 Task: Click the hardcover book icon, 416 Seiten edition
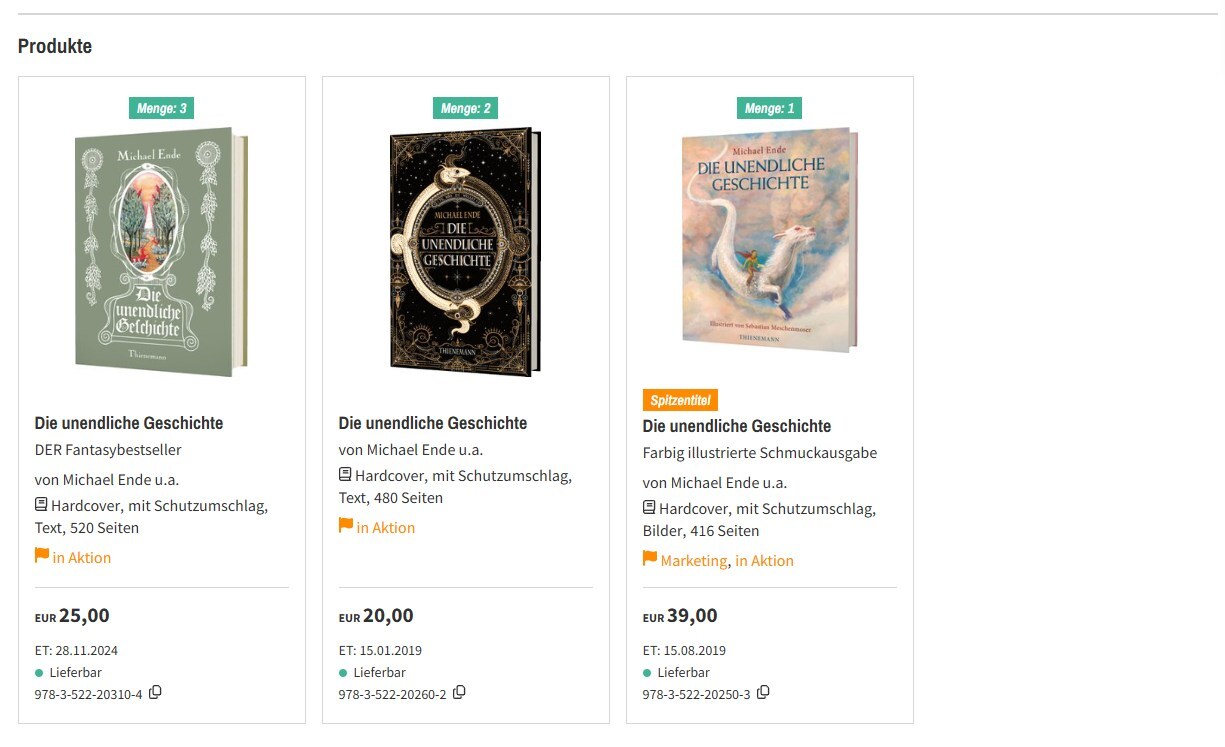[650, 508]
